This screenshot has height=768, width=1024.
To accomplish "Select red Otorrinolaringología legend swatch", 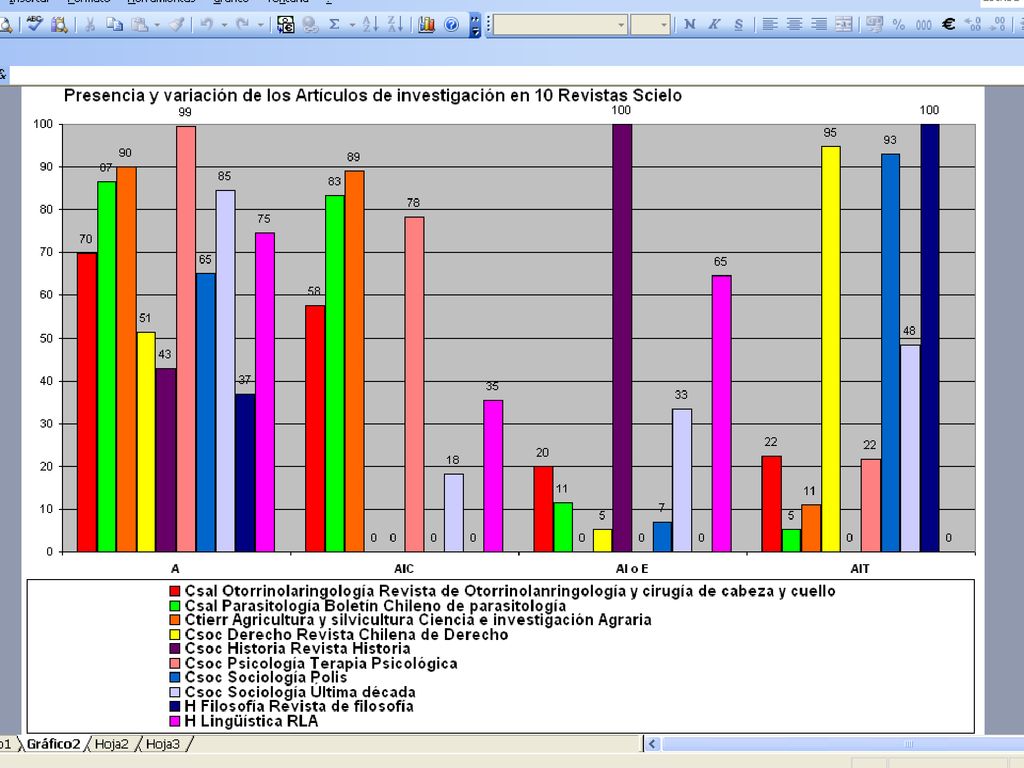I will tap(174, 591).
